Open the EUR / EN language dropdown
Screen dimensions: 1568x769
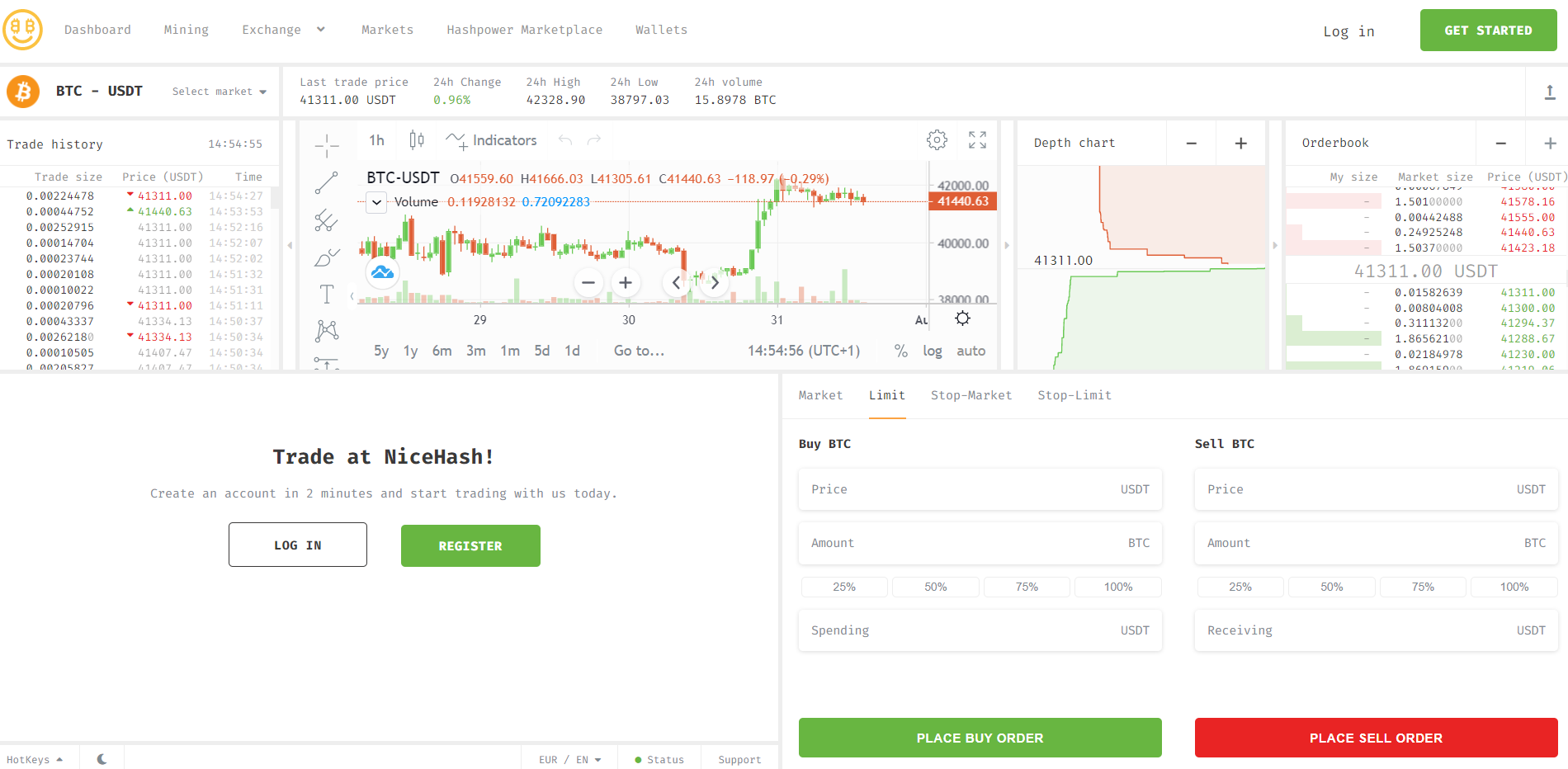569,760
